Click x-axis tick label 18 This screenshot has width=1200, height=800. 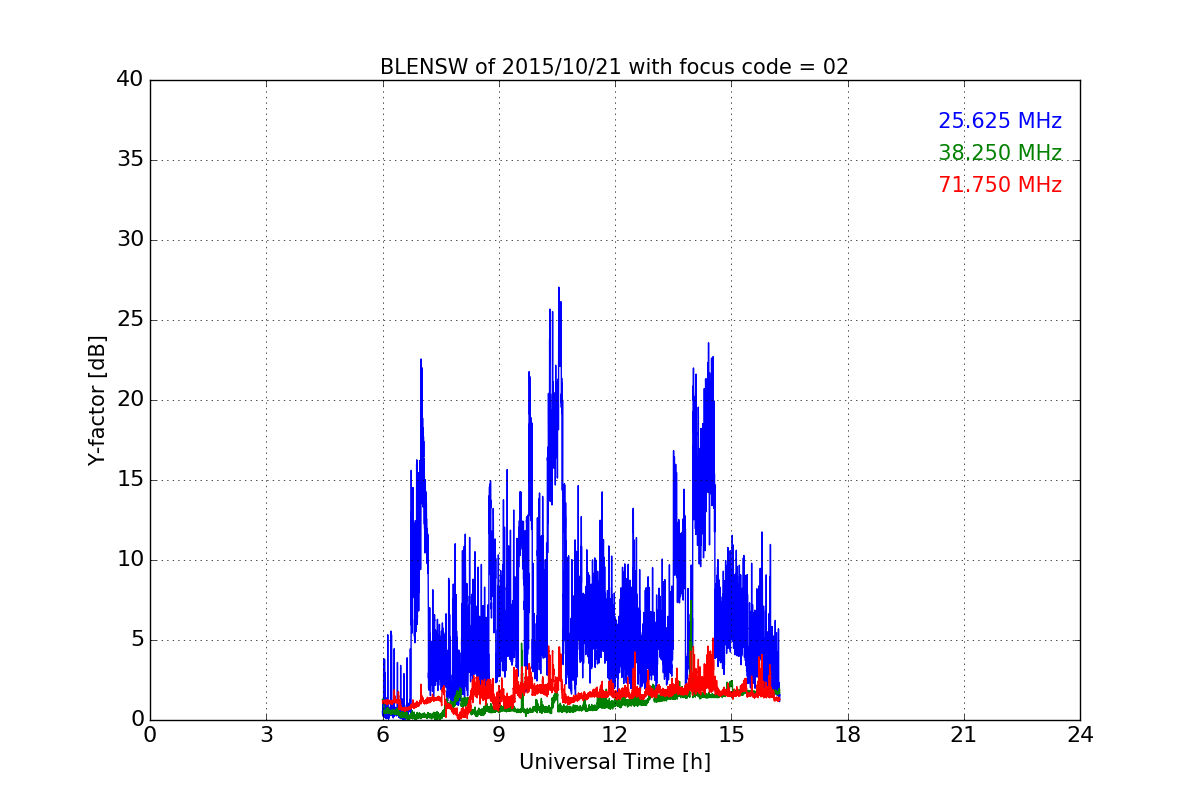(x=848, y=734)
